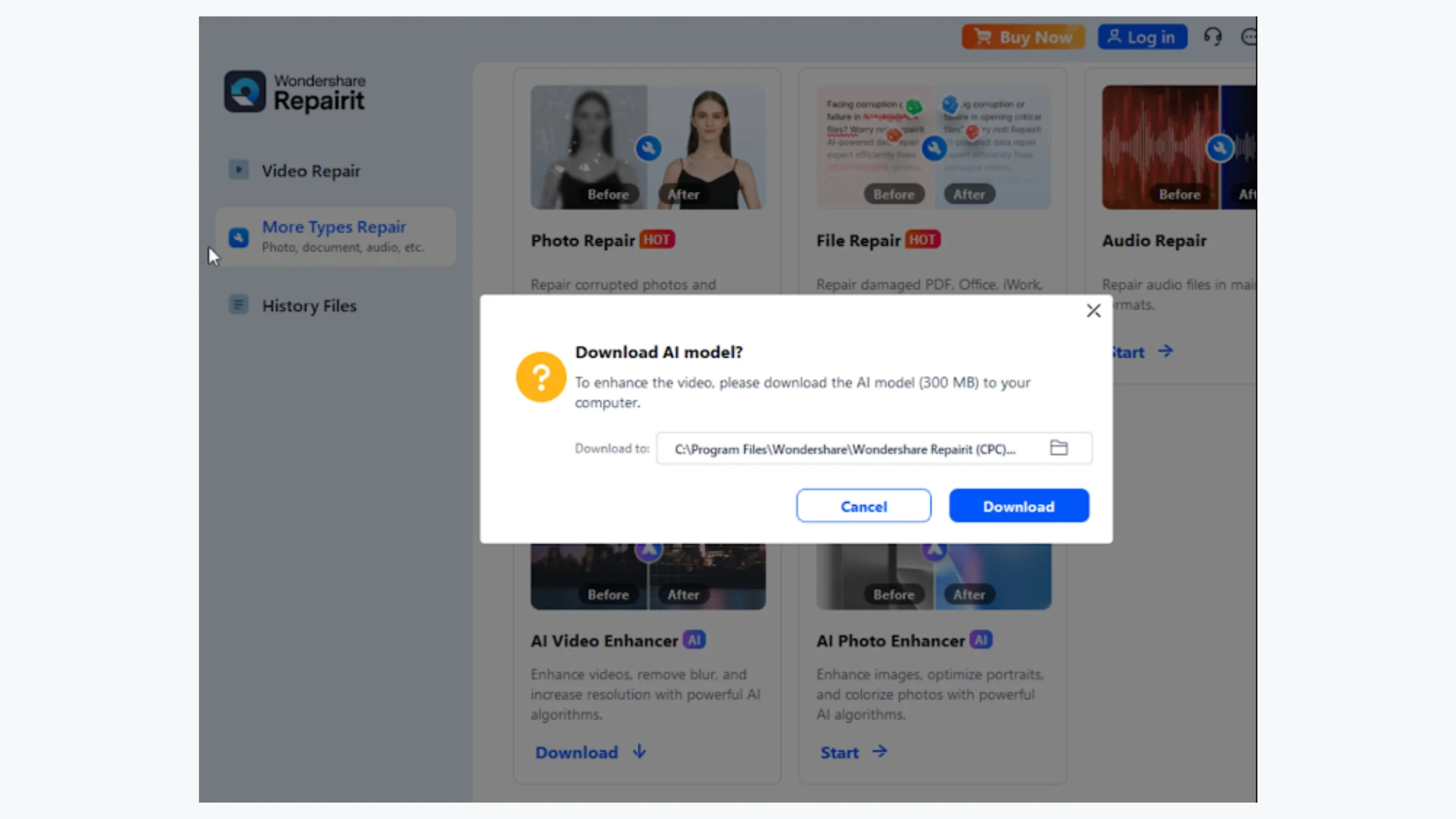Click the Video Repair play icon
This screenshot has height=819, width=1456.
[x=239, y=169]
